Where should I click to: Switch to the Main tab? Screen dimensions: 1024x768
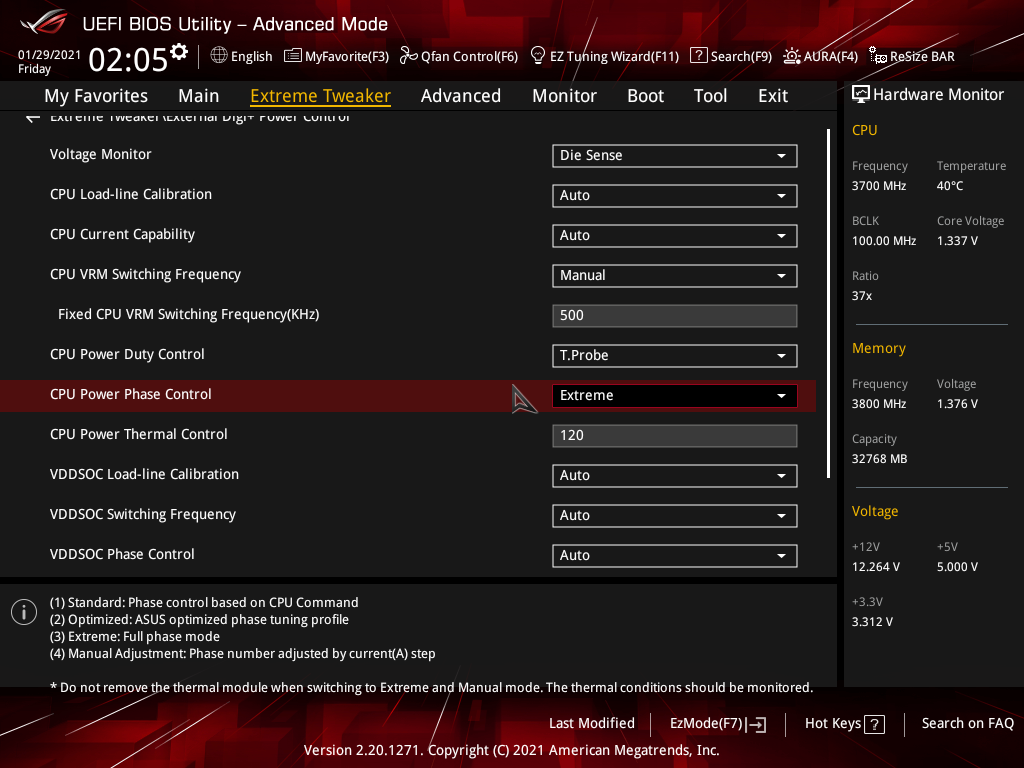(199, 96)
